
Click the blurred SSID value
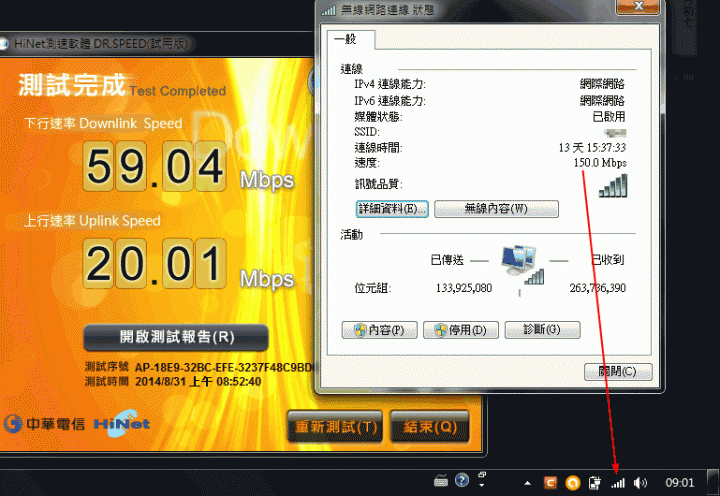[615, 133]
